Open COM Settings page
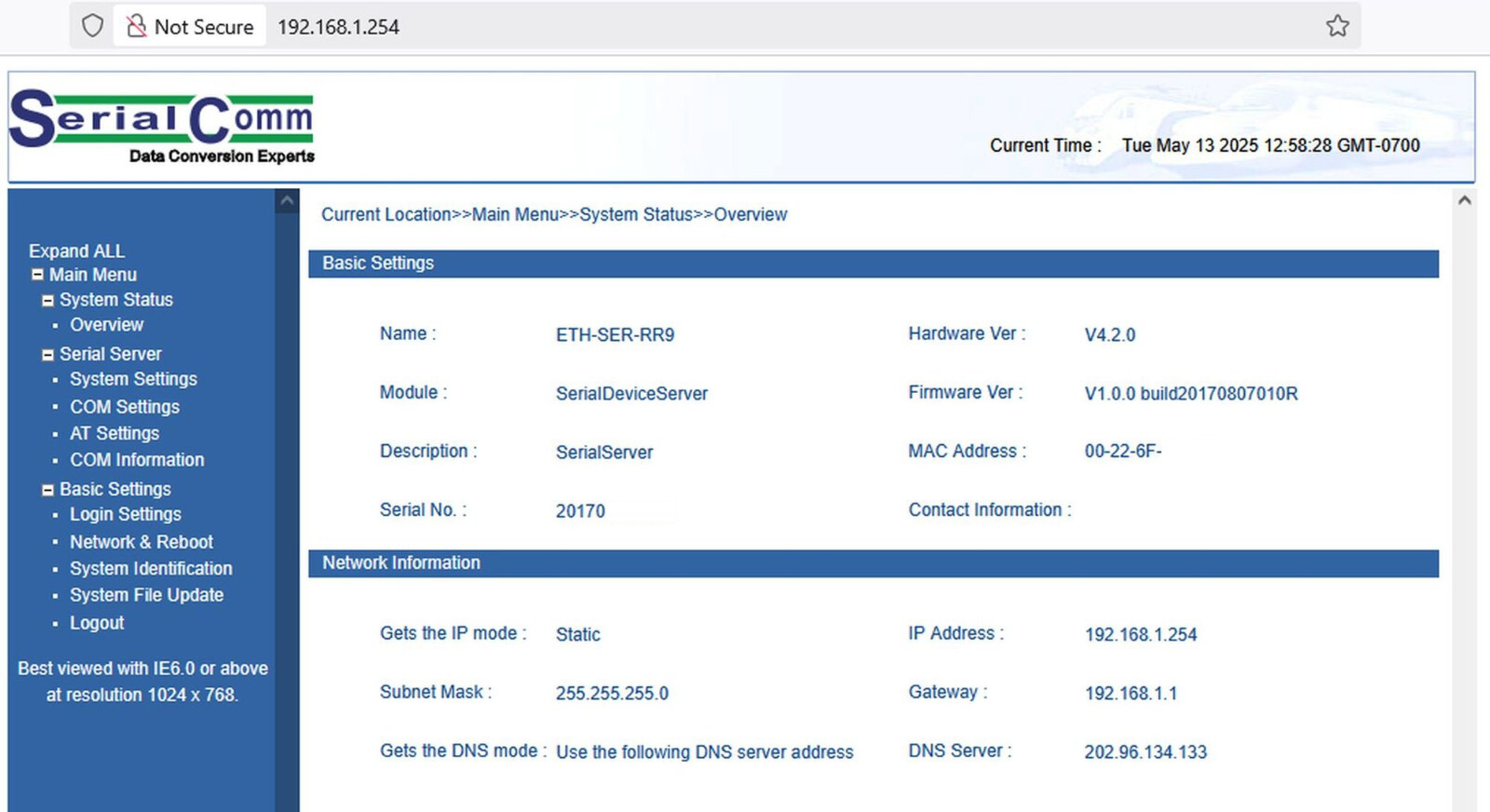Image resolution: width=1490 pixels, height=812 pixels. coord(125,407)
